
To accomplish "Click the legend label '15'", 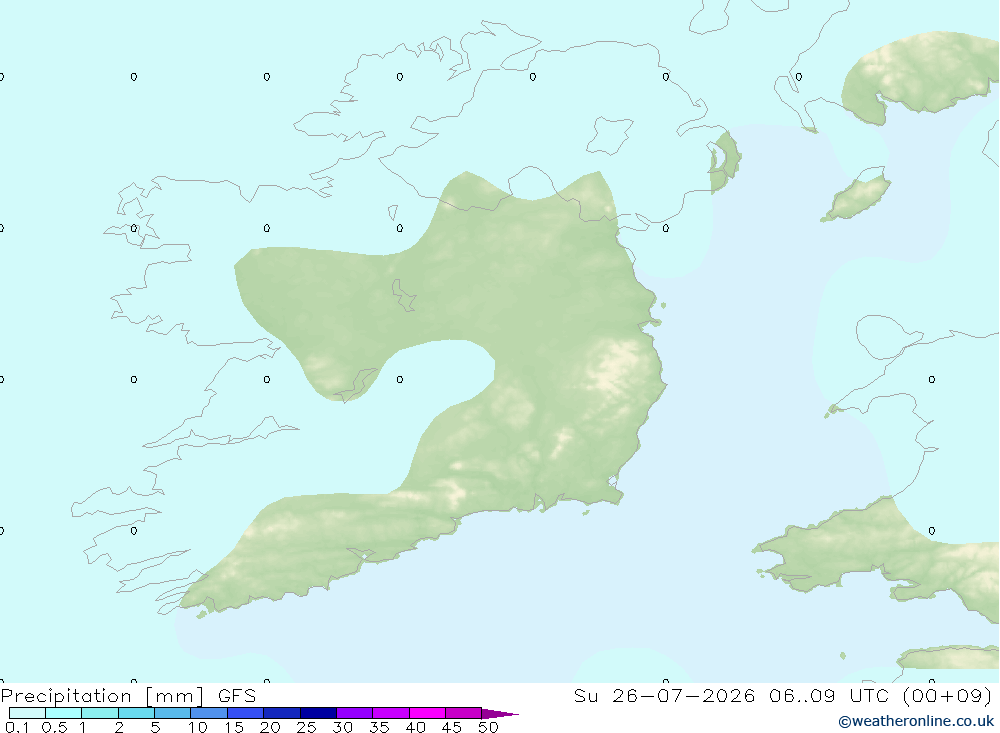I will [x=234, y=727].
